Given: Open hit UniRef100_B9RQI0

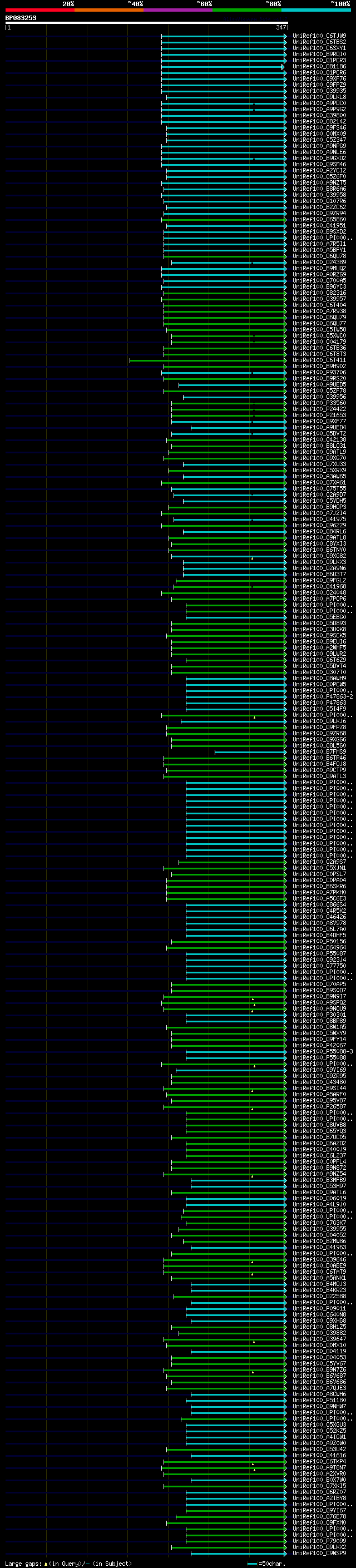Looking at the screenshot, I should click(x=319, y=54).
